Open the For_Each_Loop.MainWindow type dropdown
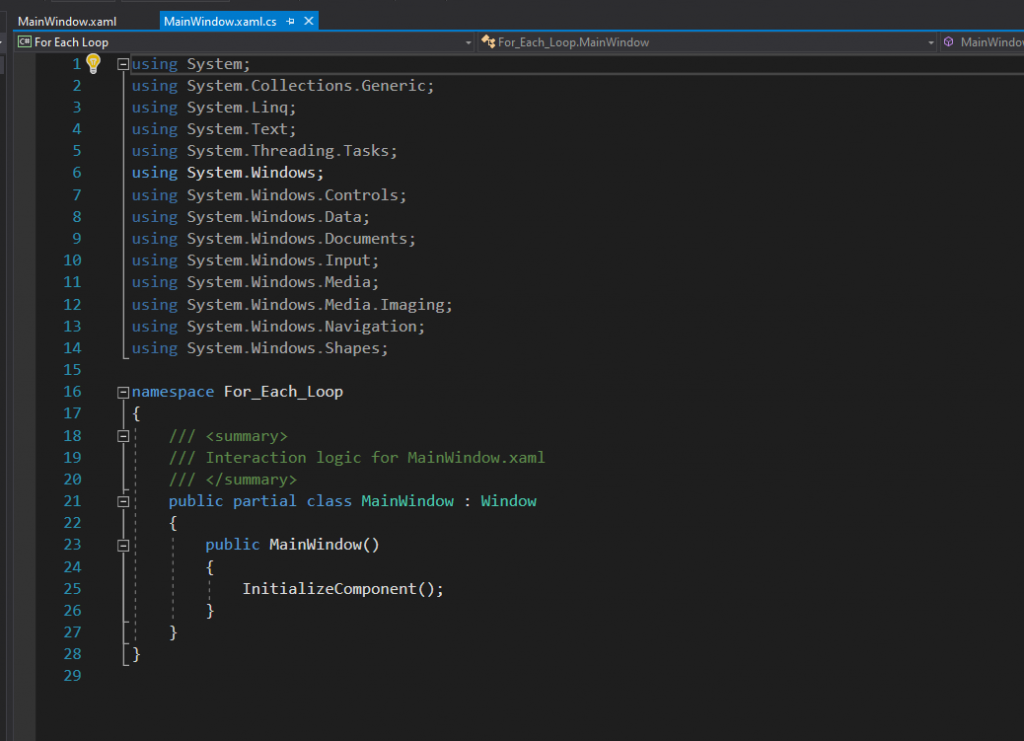Image resolution: width=1024 pixels, height=741 pixels. pyautogui.click(x=930, y=42)
